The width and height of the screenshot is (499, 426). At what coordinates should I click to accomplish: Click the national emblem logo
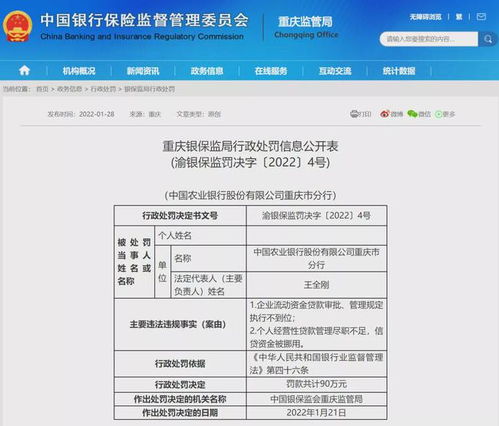coord(18,26)
